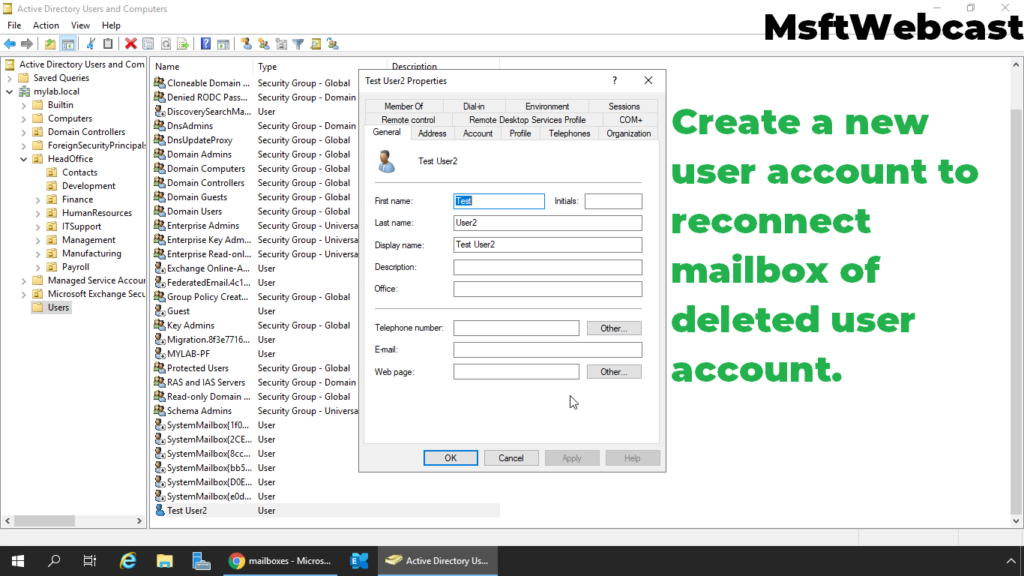
Task: Select the Users container in tree
Action: tap(58, 308)
